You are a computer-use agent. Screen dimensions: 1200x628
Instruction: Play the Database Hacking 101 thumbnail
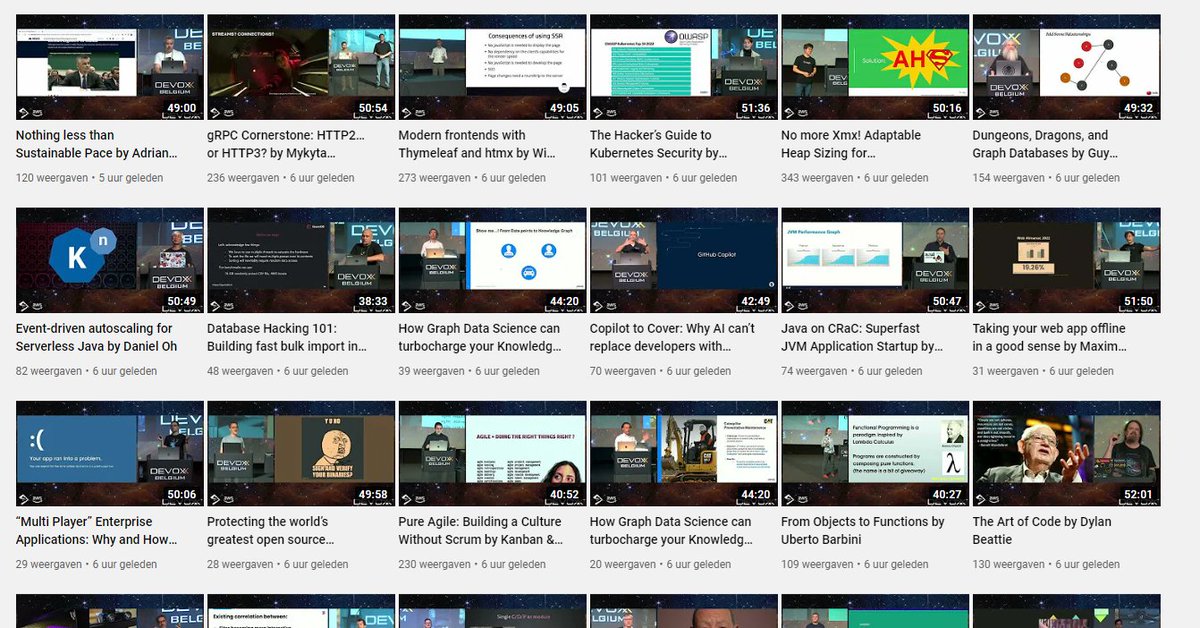click(x=300, y=260)
